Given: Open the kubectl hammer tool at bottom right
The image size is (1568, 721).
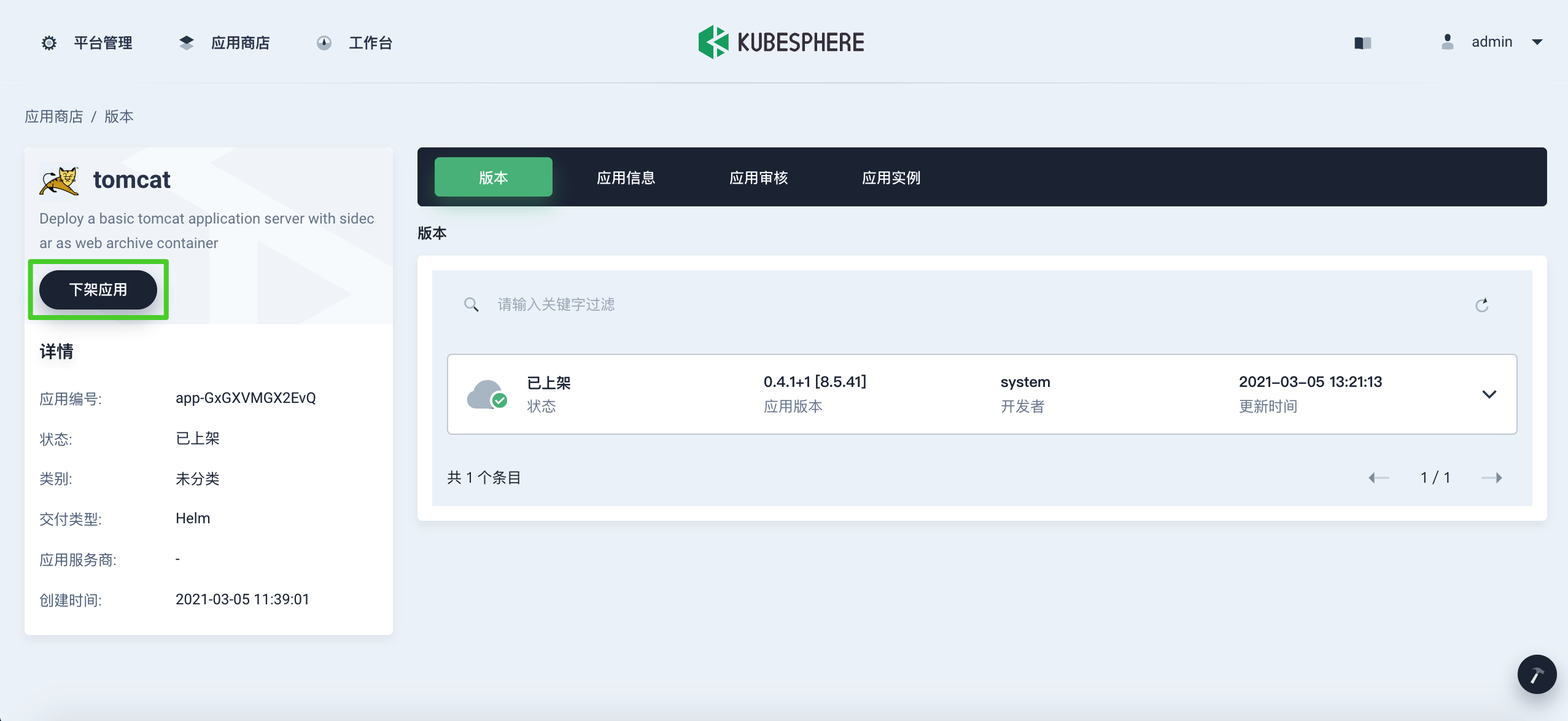Looking at the screenshot, I should (x=1537, y=674).
